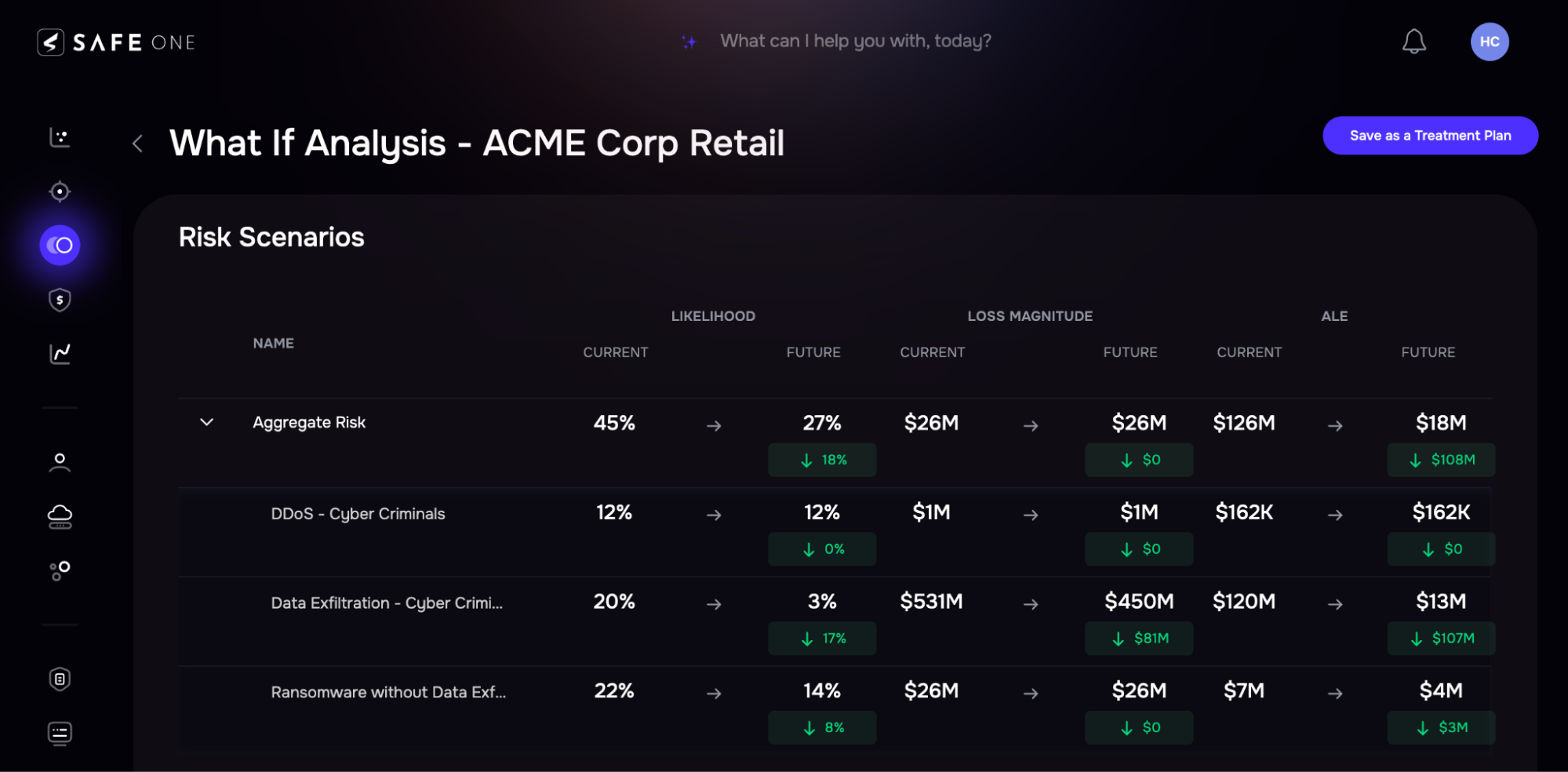The width and height of the screenshot is (1568, 772).
Task: Open the dollar shield sidebar icon
Action: tap(60, 300)
